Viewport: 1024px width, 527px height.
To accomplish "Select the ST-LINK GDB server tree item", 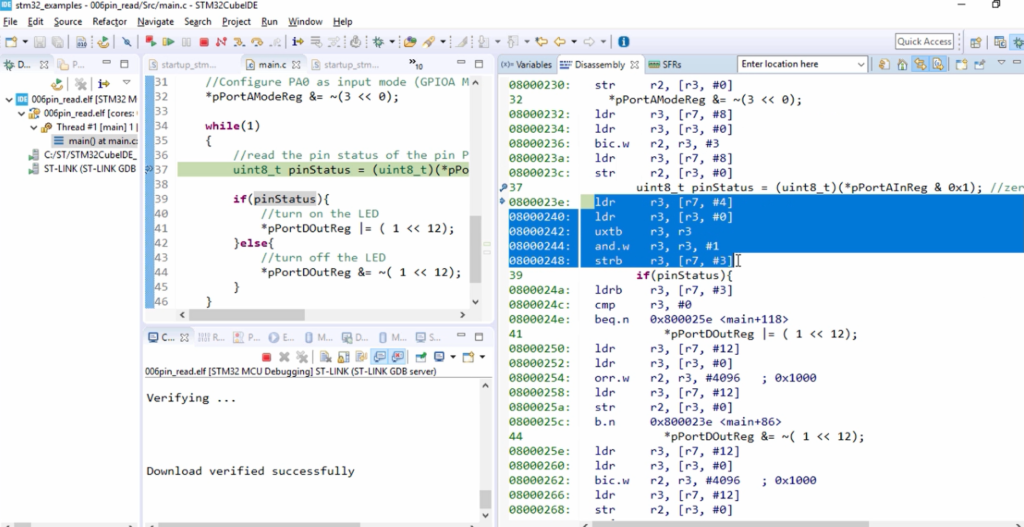I will click(81, 169).
